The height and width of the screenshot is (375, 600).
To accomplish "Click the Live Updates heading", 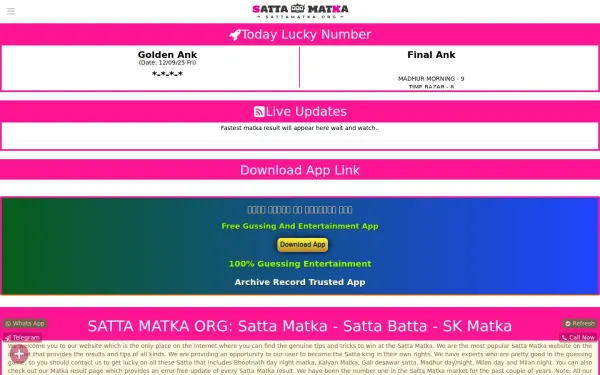I will (306, 111).
